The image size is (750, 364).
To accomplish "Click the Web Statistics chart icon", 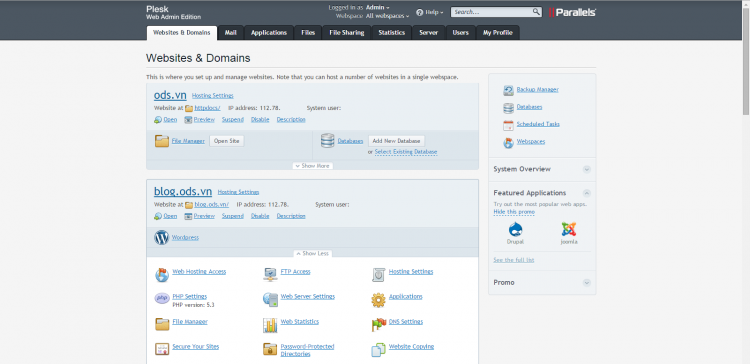I will (x=270, y=325).
